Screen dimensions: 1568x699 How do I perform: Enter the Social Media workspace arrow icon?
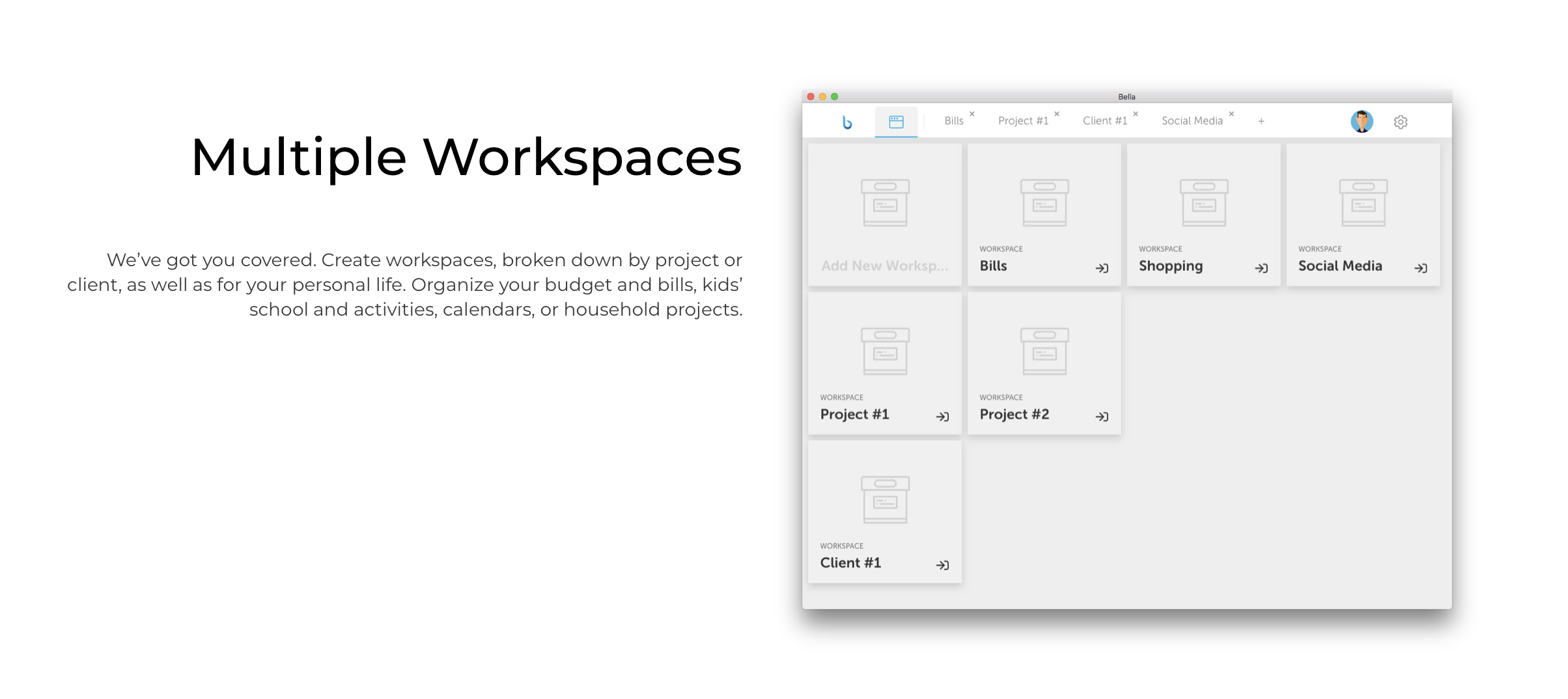pyautogui.click(x=1421, y=267)
